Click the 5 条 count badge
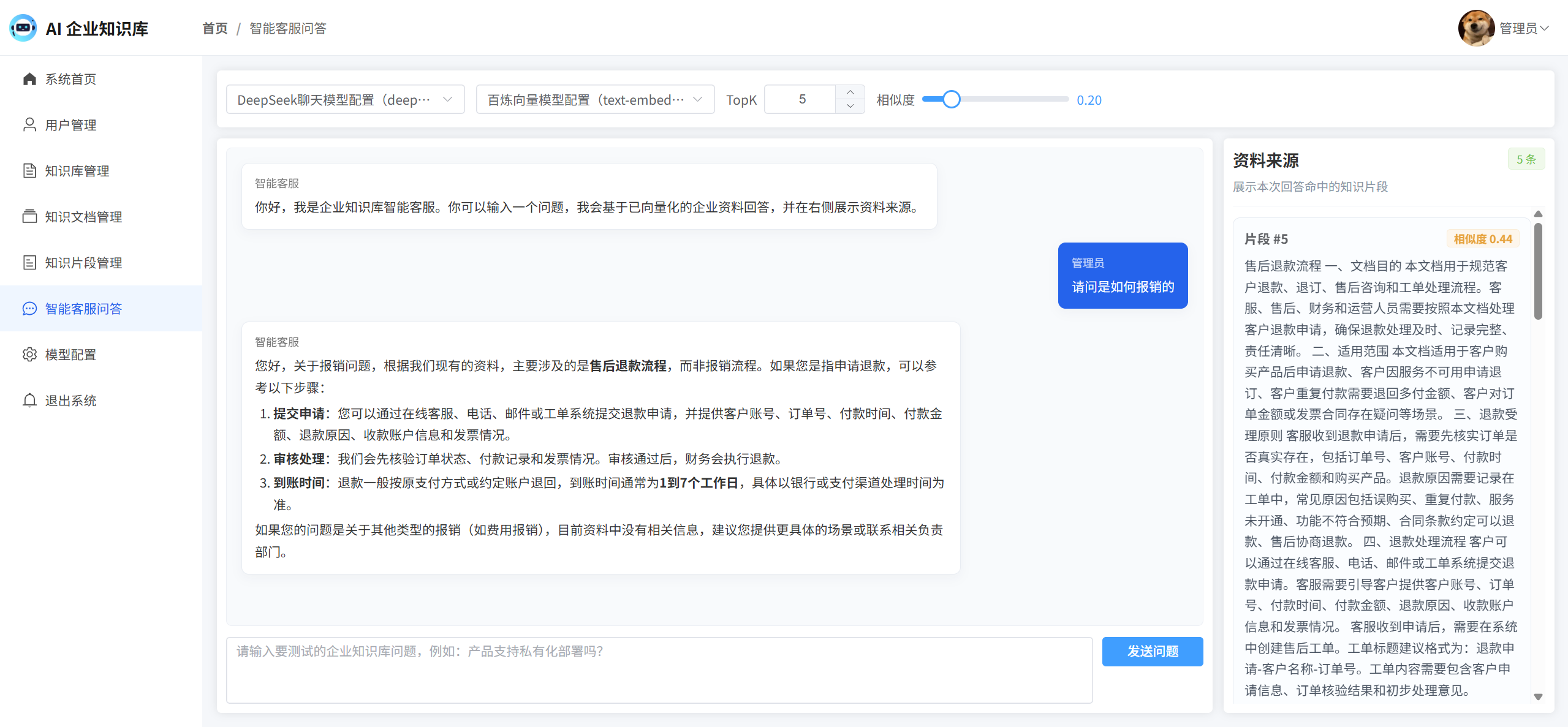 [1526, 159]
